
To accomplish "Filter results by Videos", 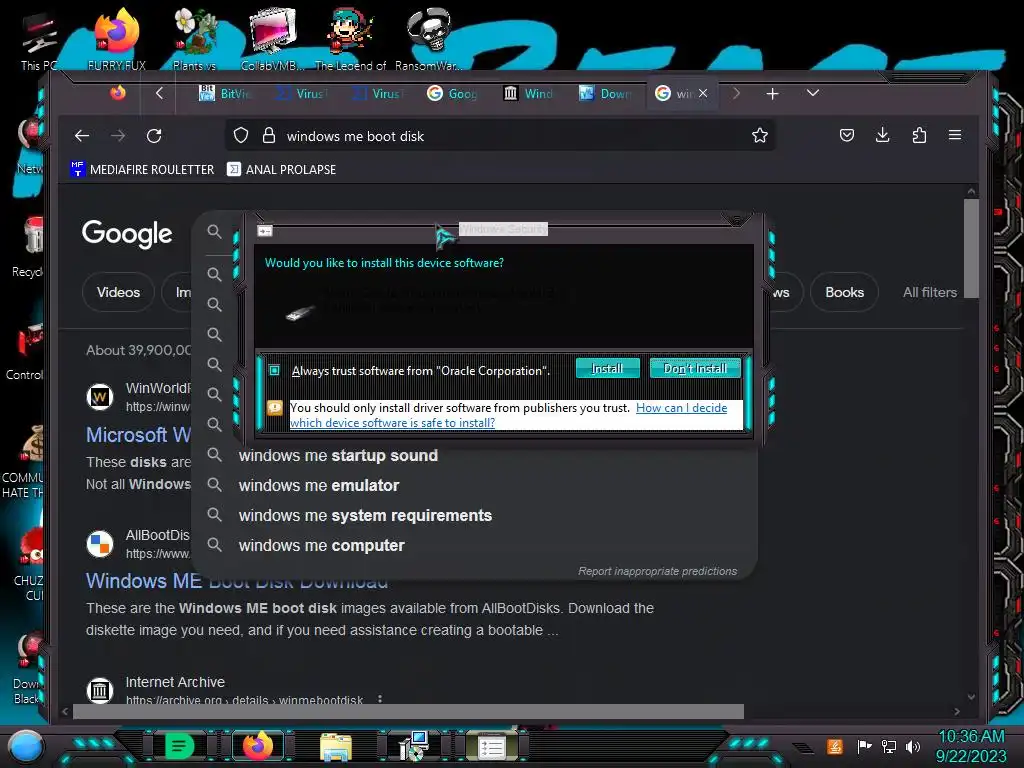I will coord(118,292).
